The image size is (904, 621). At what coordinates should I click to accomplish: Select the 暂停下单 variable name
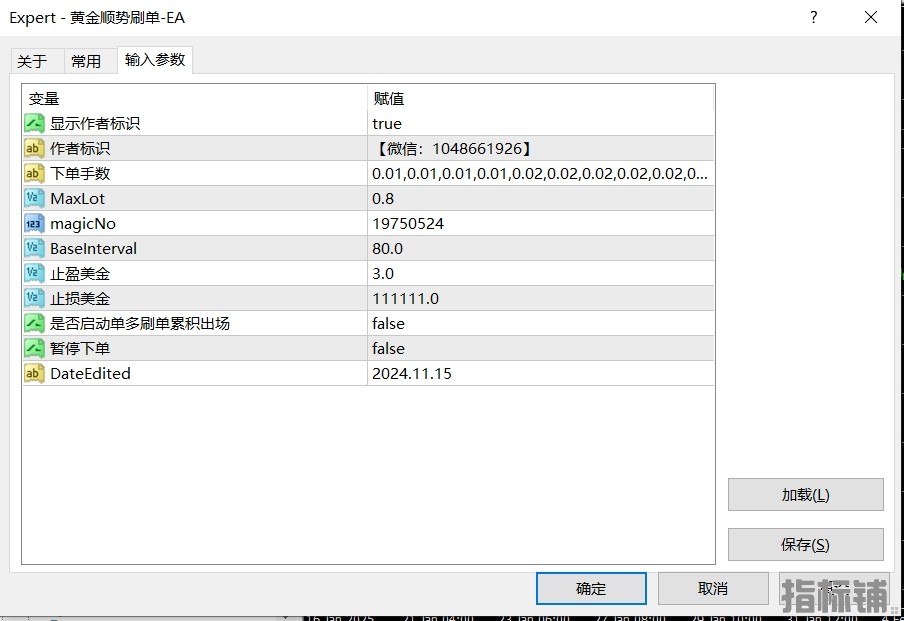80,348
